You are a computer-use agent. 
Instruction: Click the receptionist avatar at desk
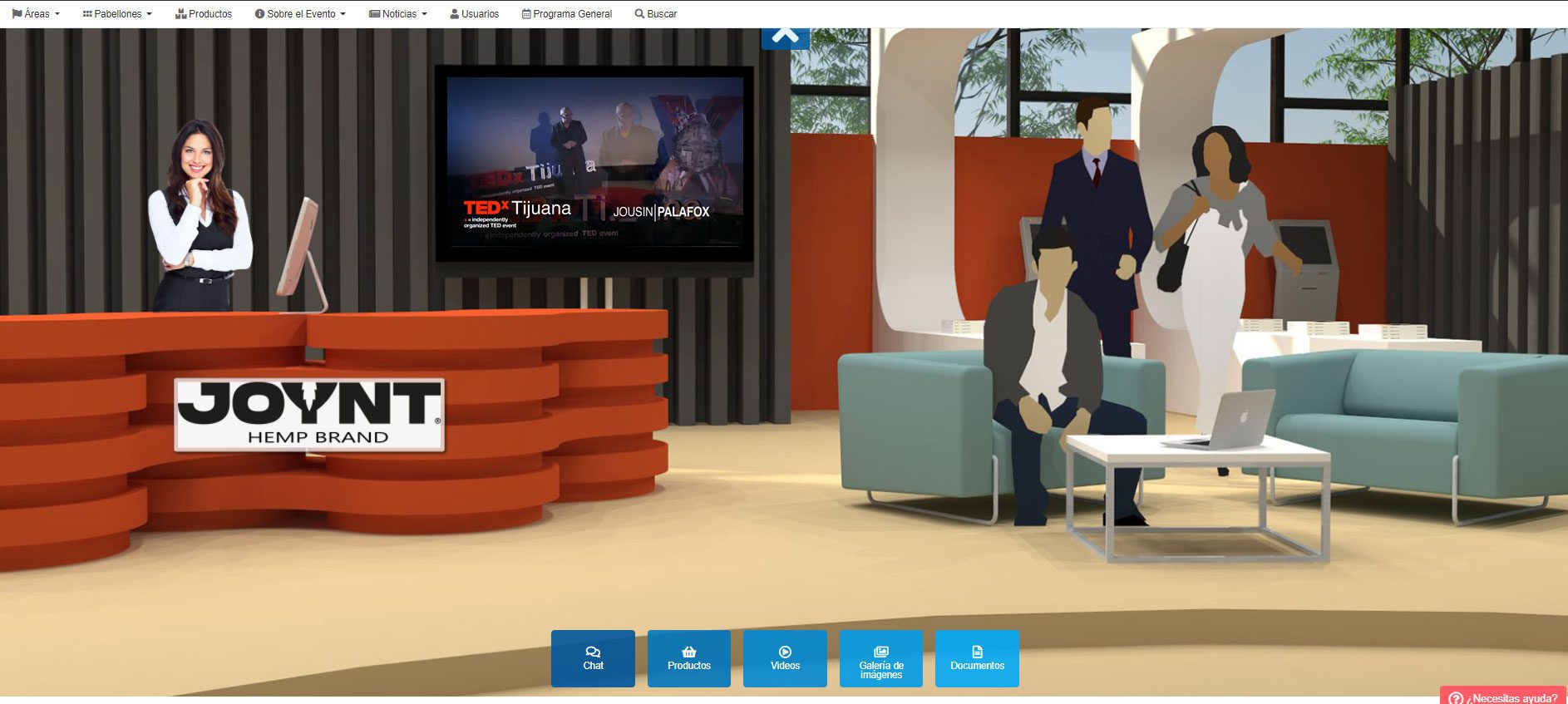point(199,216)
